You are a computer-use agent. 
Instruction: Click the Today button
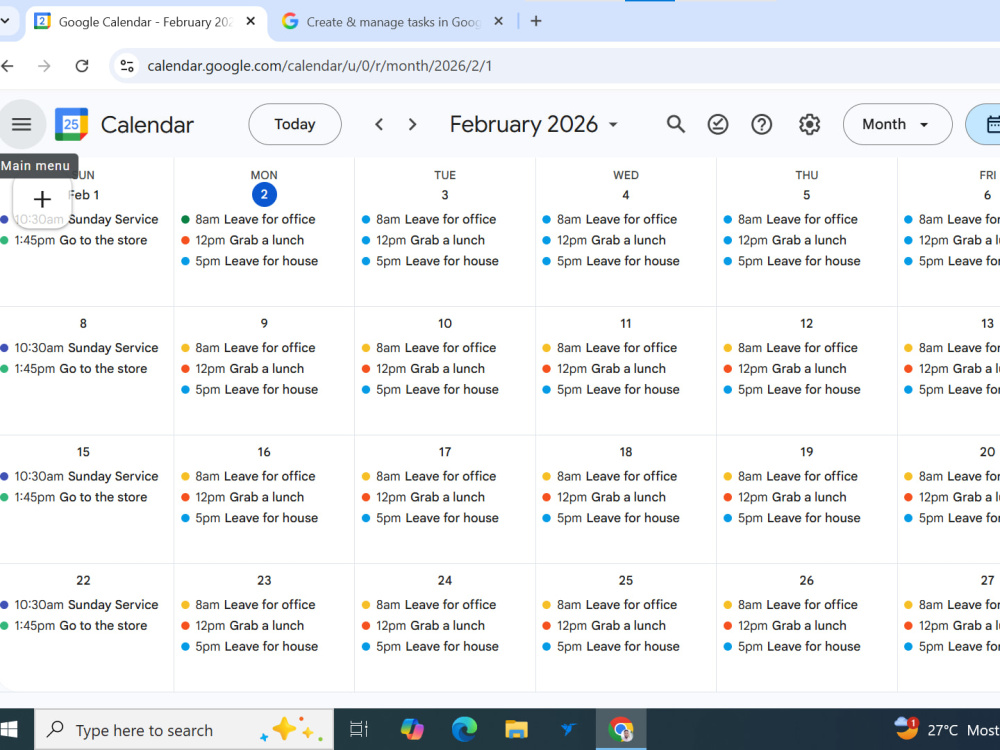(295, 124)
